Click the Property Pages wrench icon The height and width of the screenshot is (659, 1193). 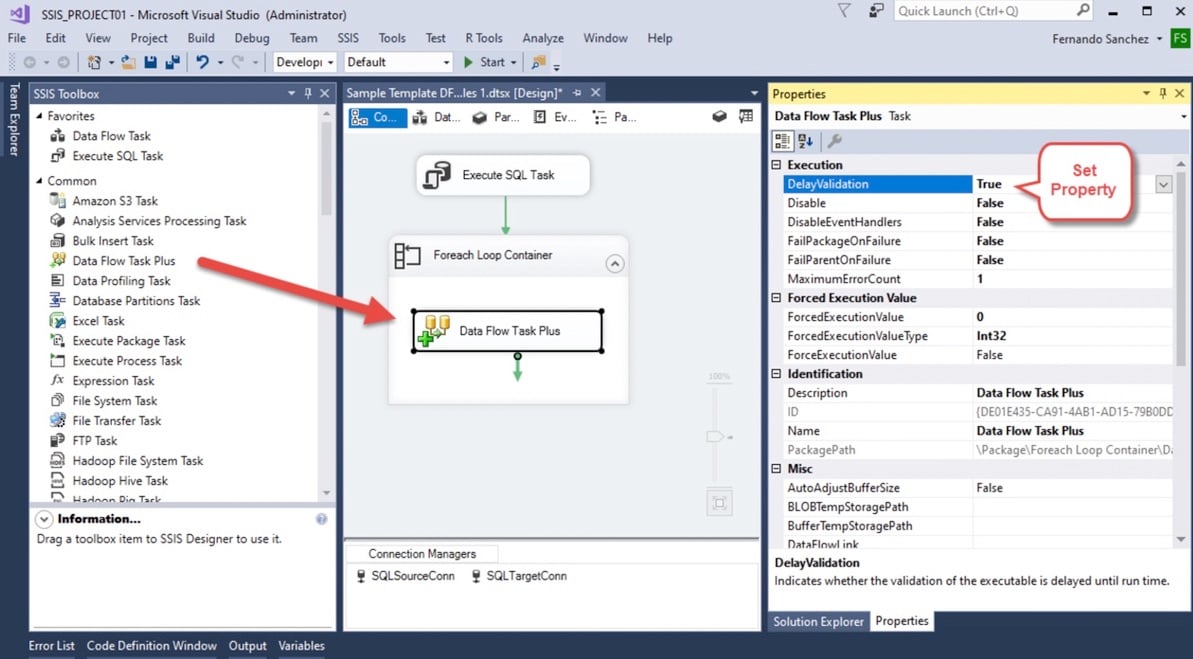[x=835, y=141]
